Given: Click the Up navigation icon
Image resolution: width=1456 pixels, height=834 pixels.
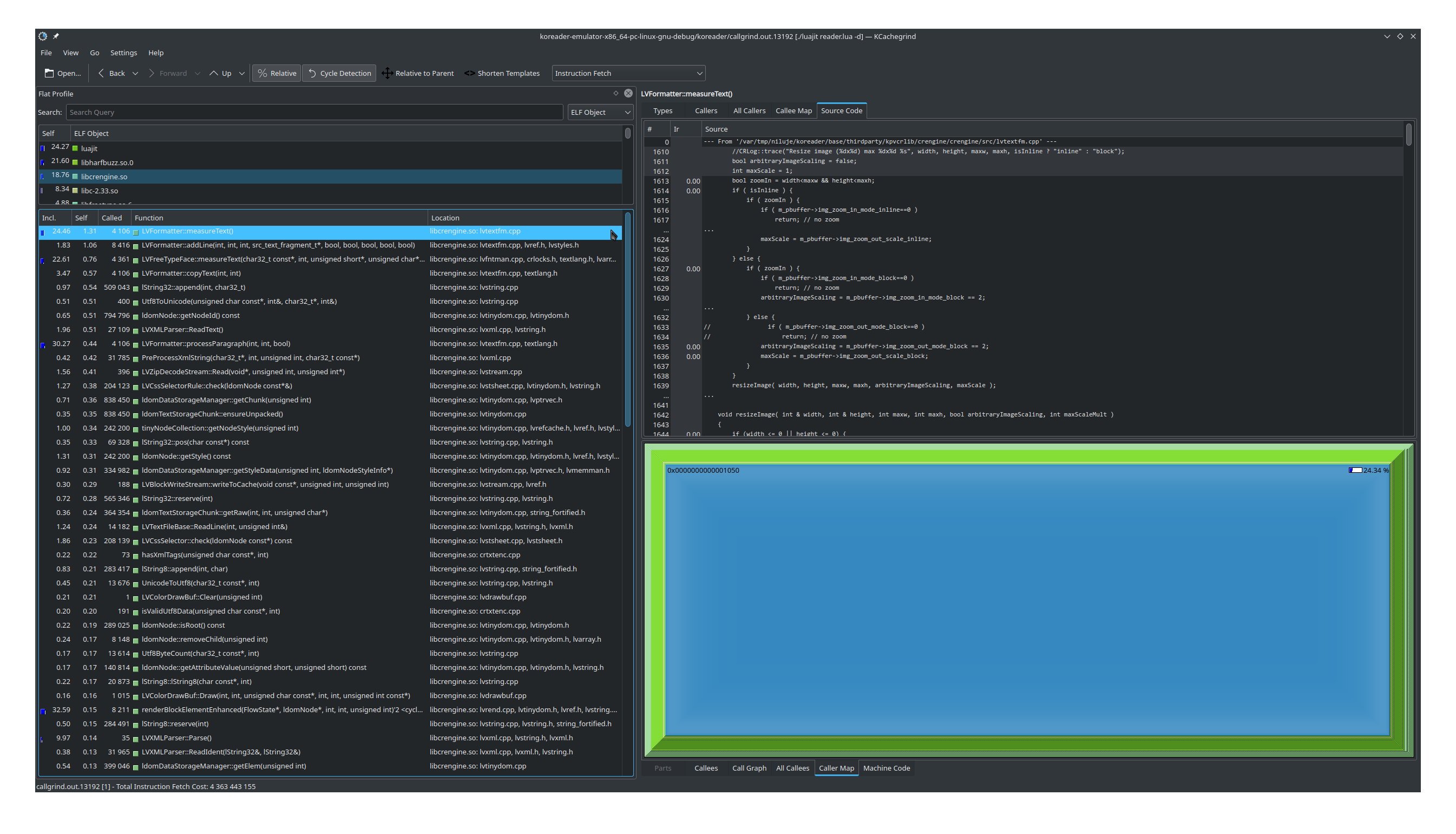Looking at the screenshot, I should (x=213, y=73).
